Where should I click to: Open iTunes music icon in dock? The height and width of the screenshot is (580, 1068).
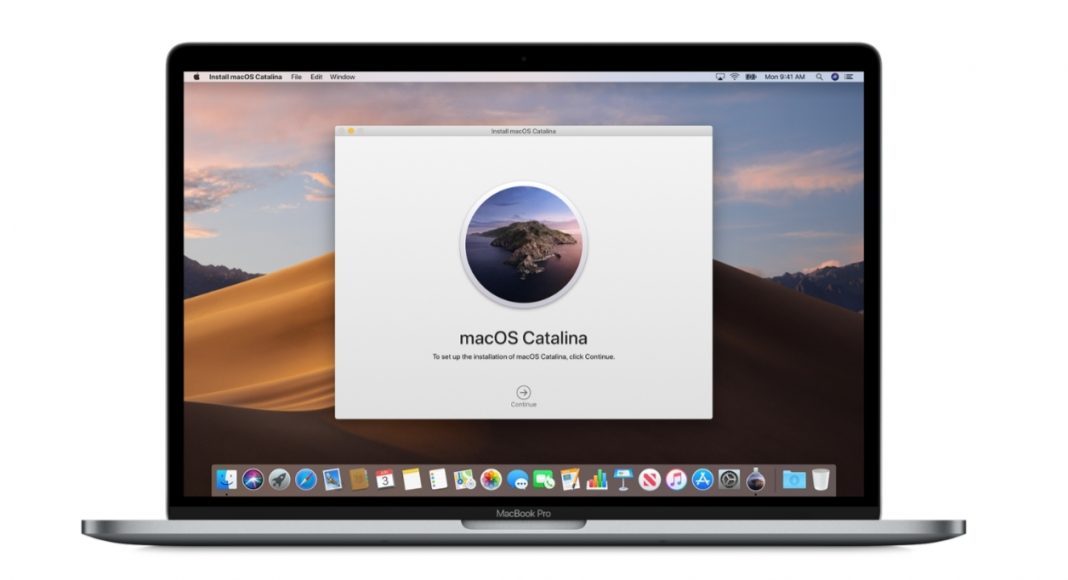676,480
